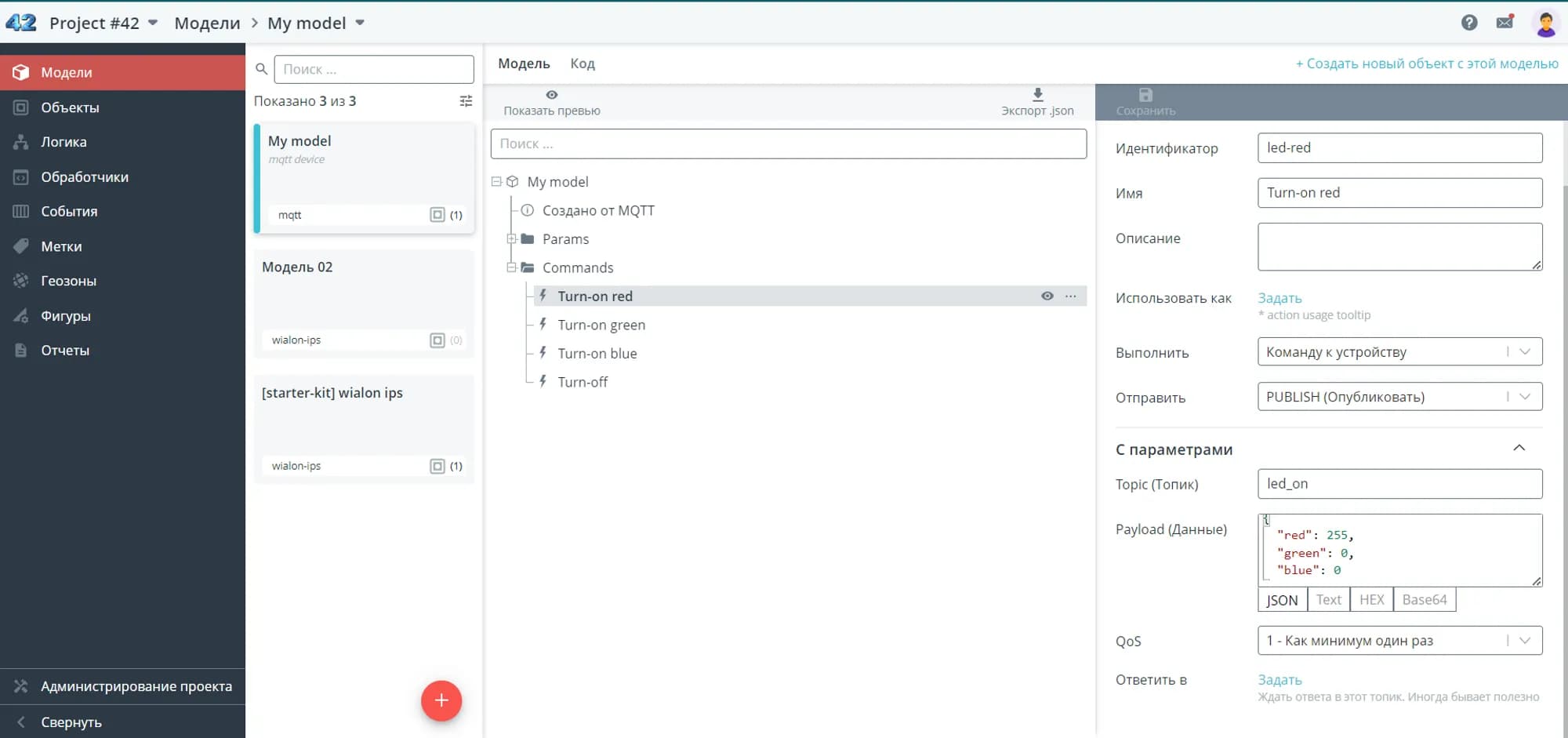
Task: Open more options for Turn-on red
Action: point(1071,296)
